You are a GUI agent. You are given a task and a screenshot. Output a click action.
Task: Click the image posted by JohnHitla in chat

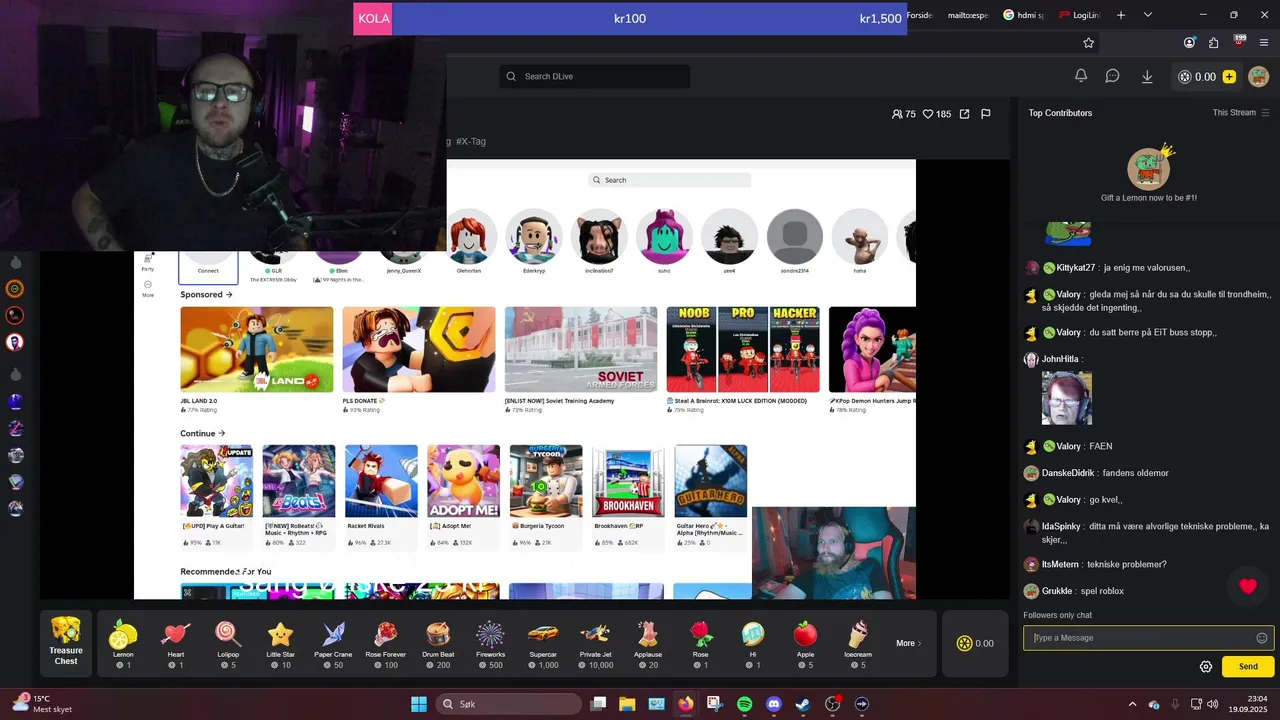[x=1066, y=397]
